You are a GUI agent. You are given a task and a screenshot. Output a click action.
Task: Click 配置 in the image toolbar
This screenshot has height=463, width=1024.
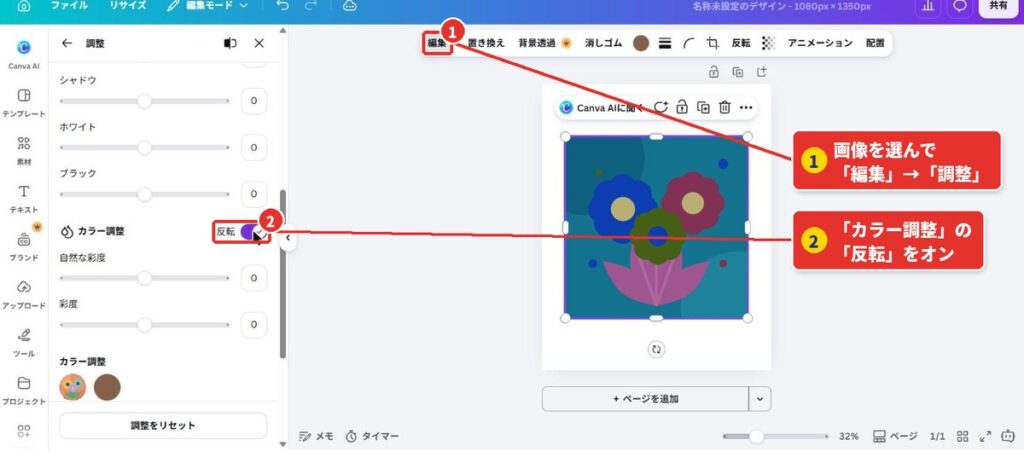tap(875, 43)
